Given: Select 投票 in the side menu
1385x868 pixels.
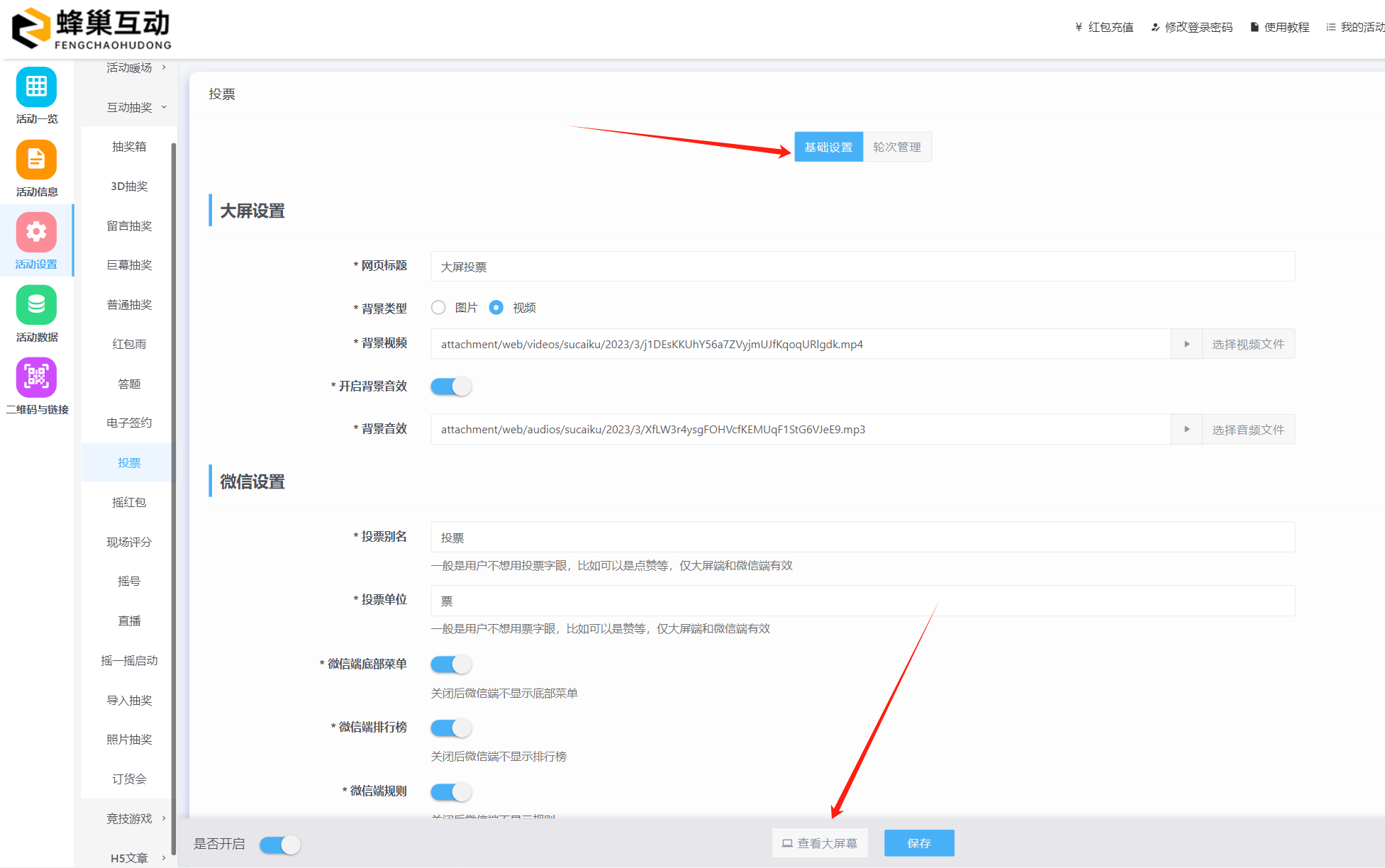Looking at the screenshot, I should 129,462.
